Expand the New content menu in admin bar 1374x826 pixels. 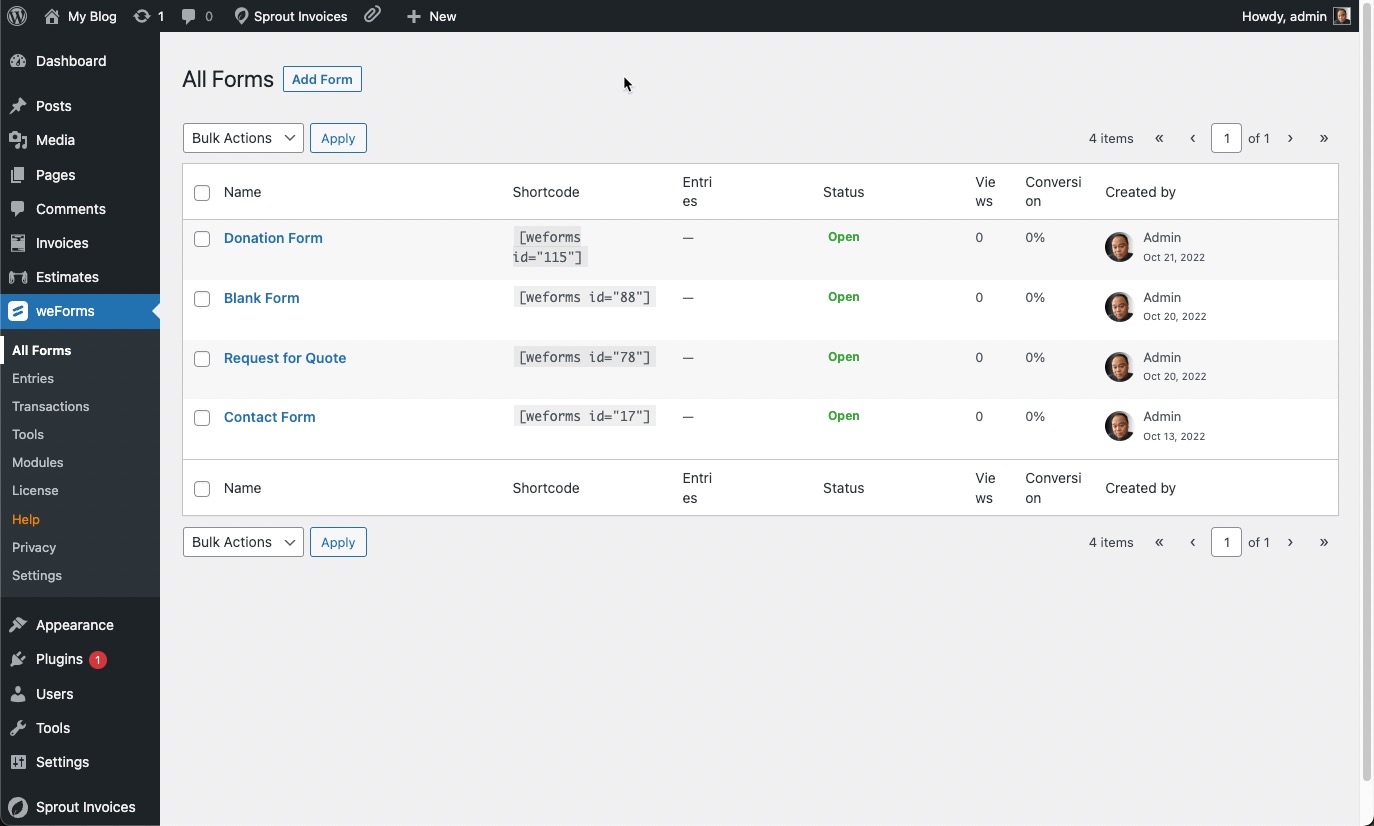point(431,16)
